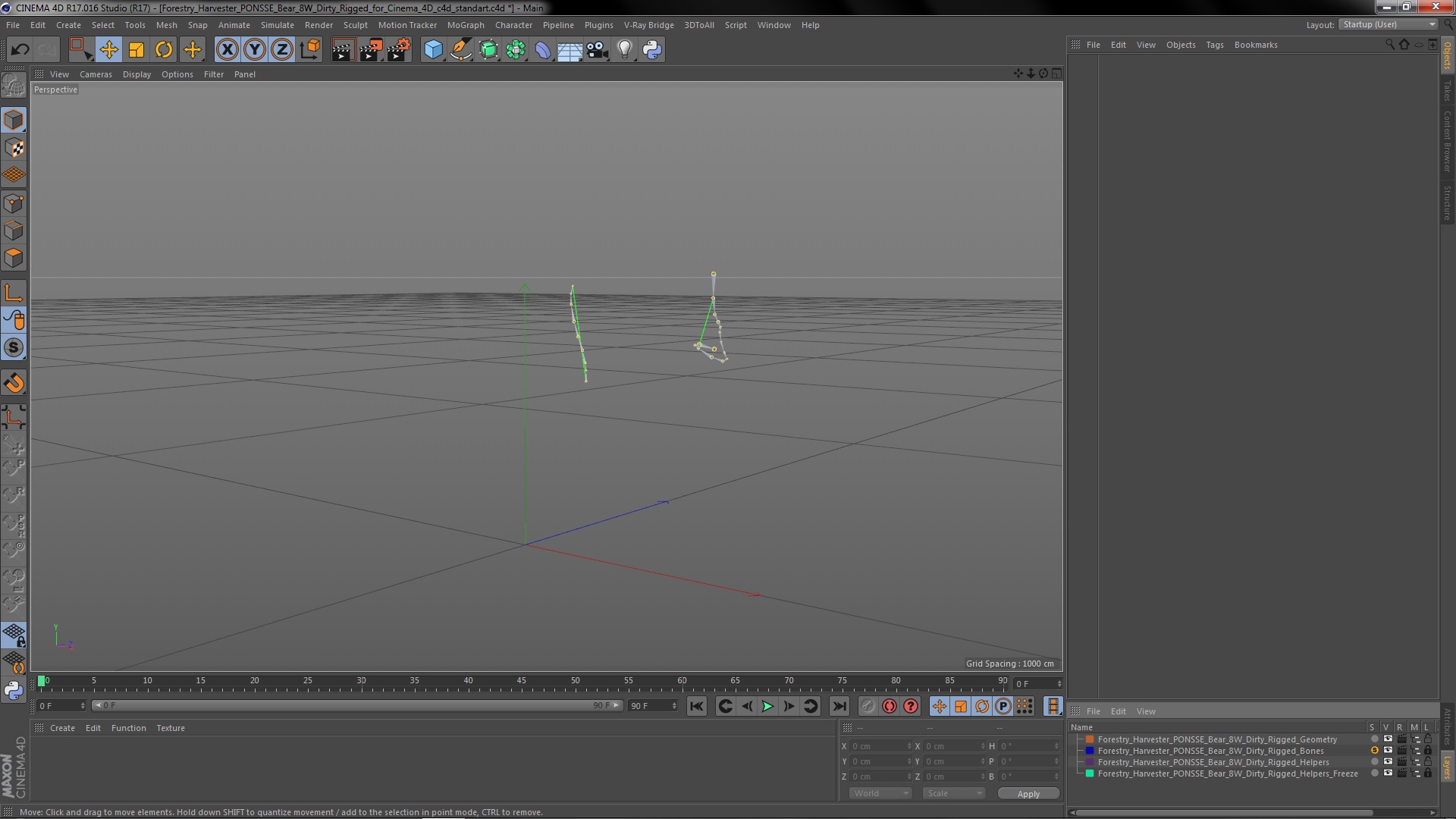The width and height of the screenshot is (1456, 819).
Task: Toggle visibility eye of Rigged_Geometry layer
Action: 1388,739
